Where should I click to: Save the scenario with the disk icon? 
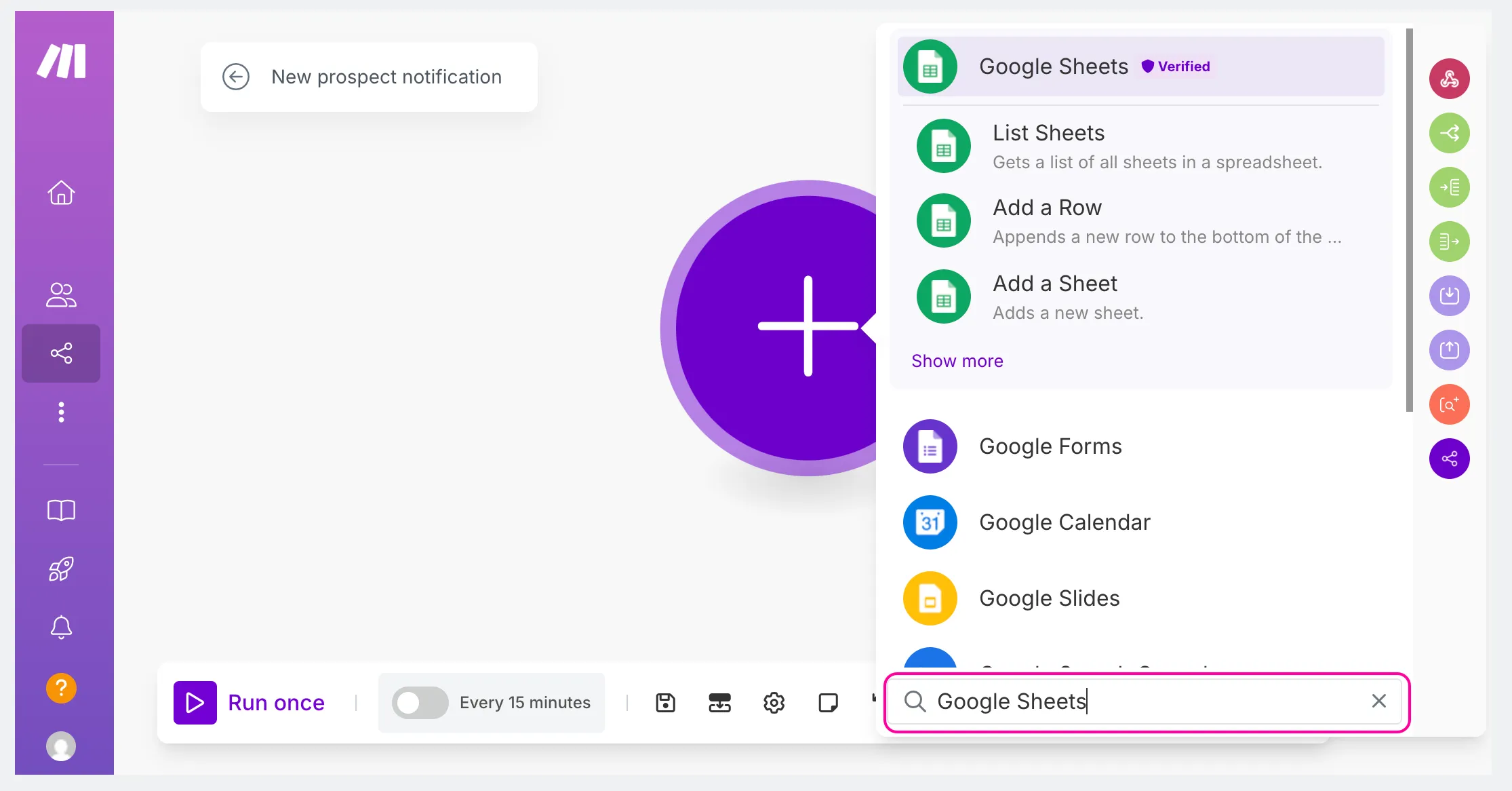(x=666, y=703)
